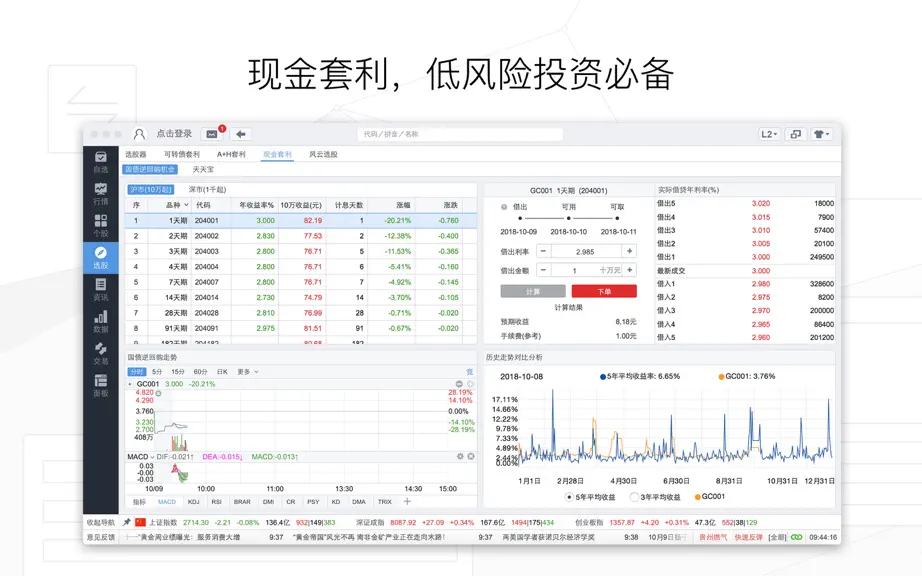
Task: Select the 选股 compass sidebar icon
Action: 101,257
